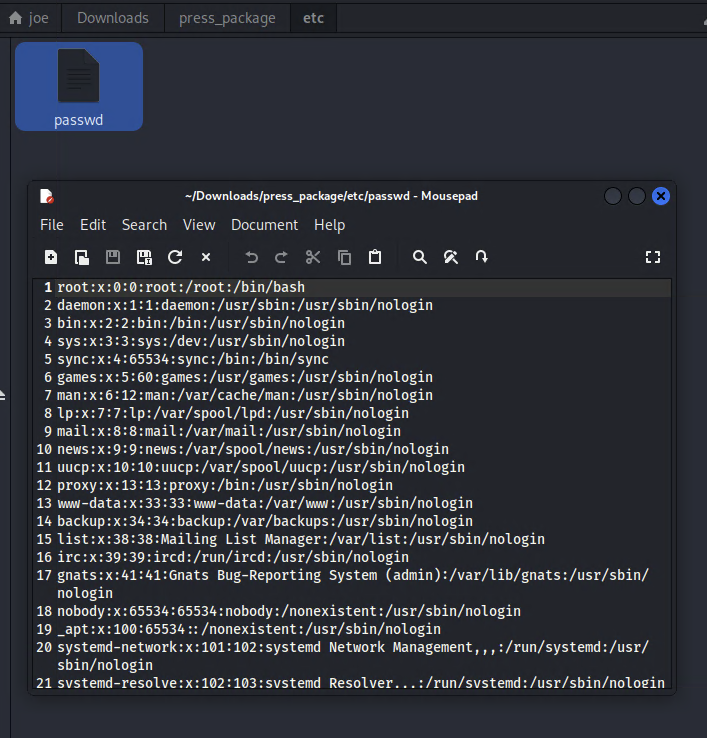707x738 pixels.
Task: Click the list Mailing List Manager line
Action: pos(301,539)
